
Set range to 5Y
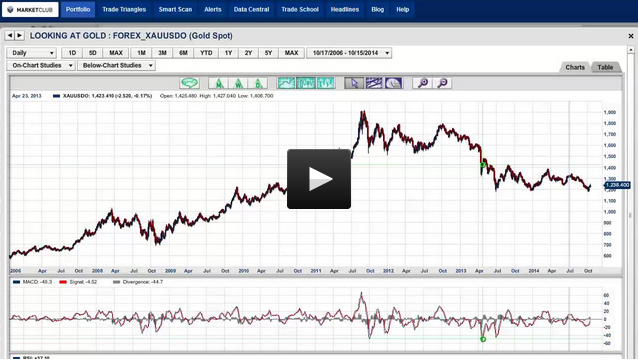click(x=268, y=53)
